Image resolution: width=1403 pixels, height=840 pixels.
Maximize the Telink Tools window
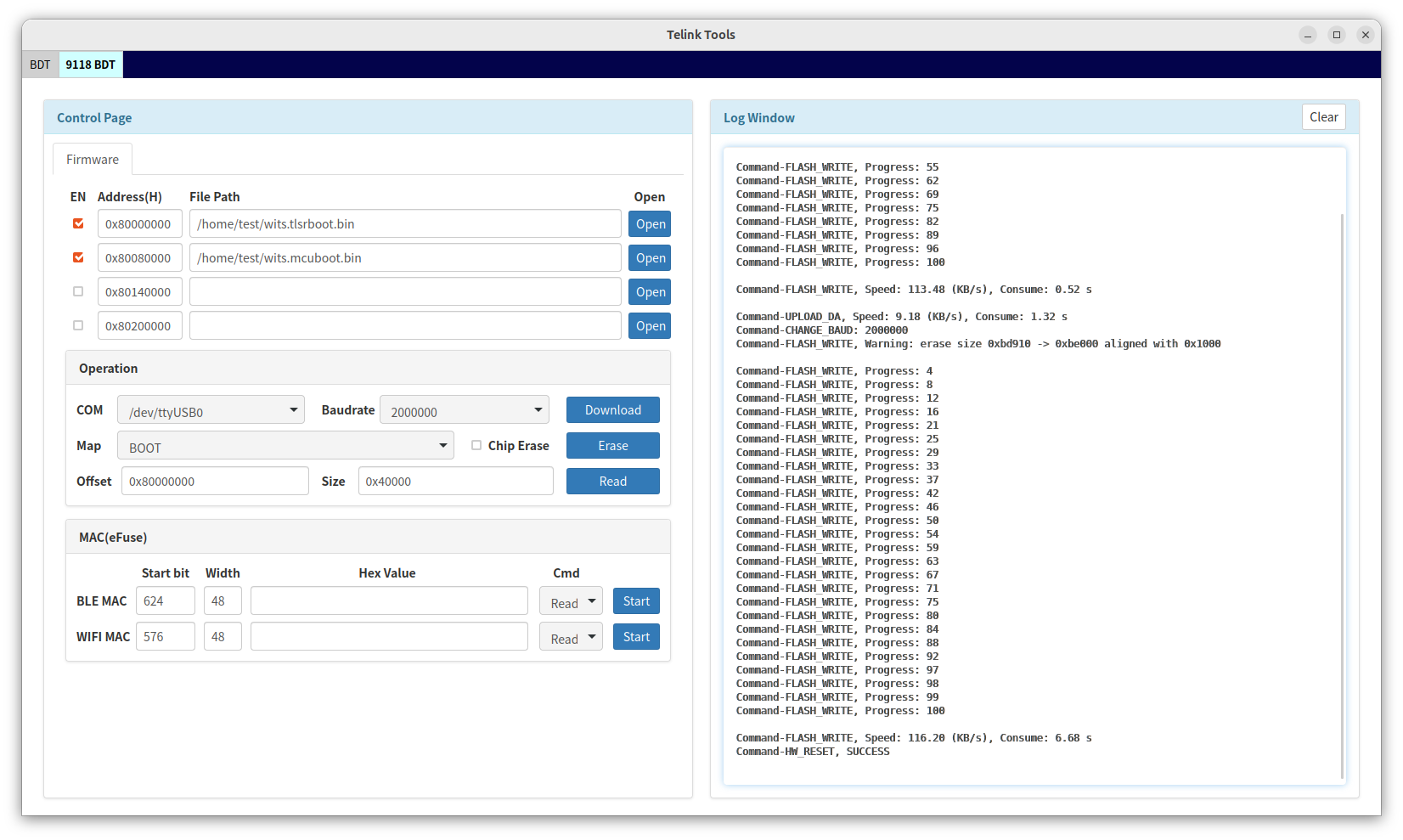[1337, 35]
